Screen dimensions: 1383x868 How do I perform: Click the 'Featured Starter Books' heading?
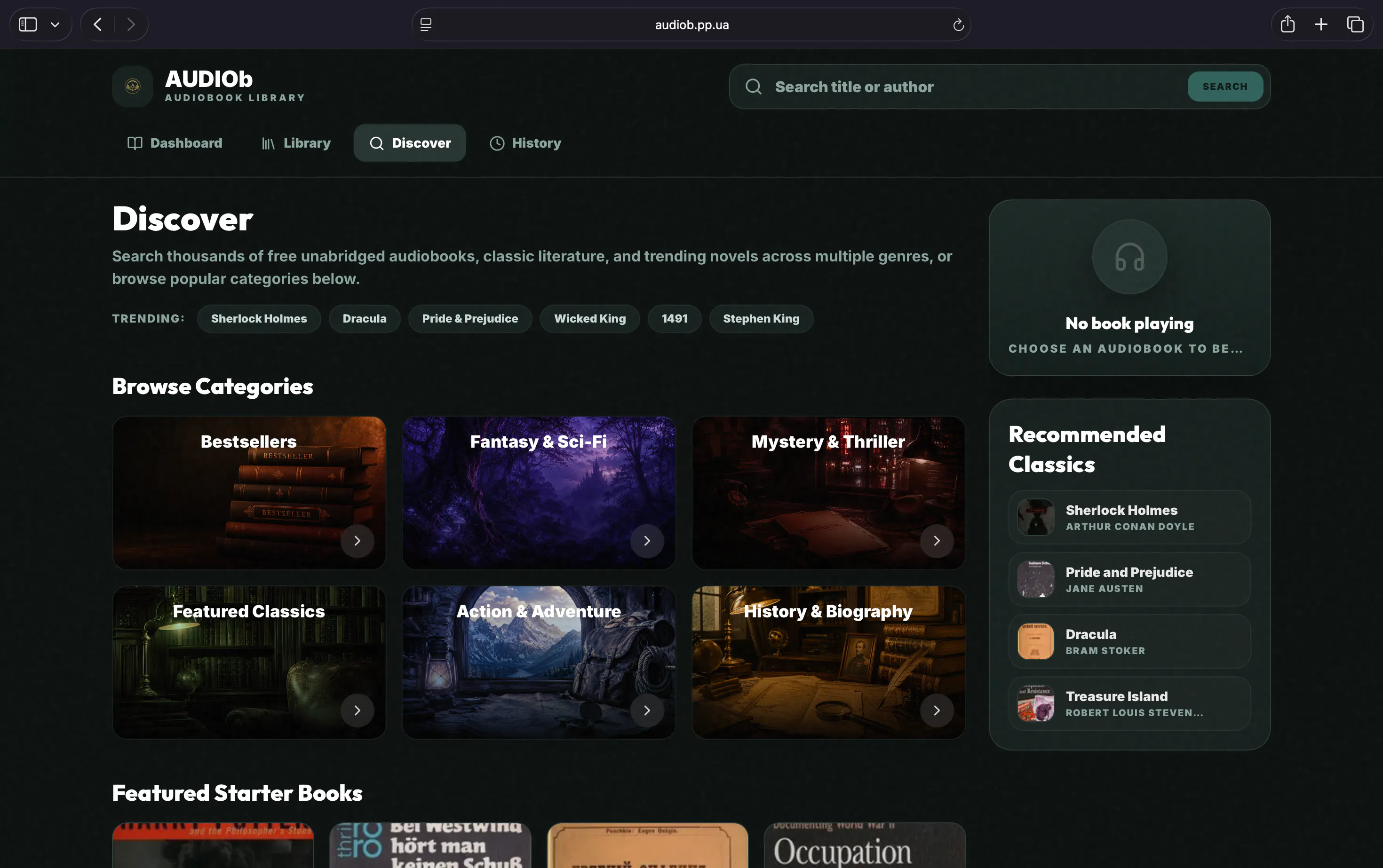point(237,793)
